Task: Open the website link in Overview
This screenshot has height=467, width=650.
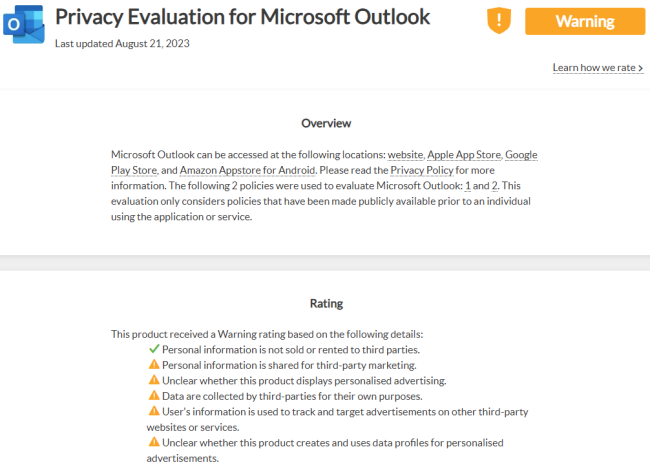Action: (x=405, y=155)
